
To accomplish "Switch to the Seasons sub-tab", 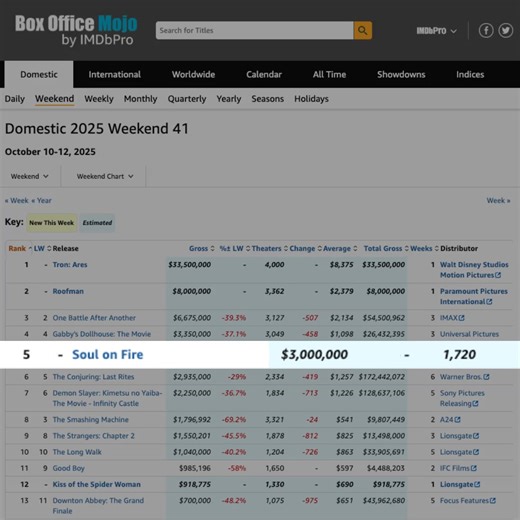I will 268,99.
